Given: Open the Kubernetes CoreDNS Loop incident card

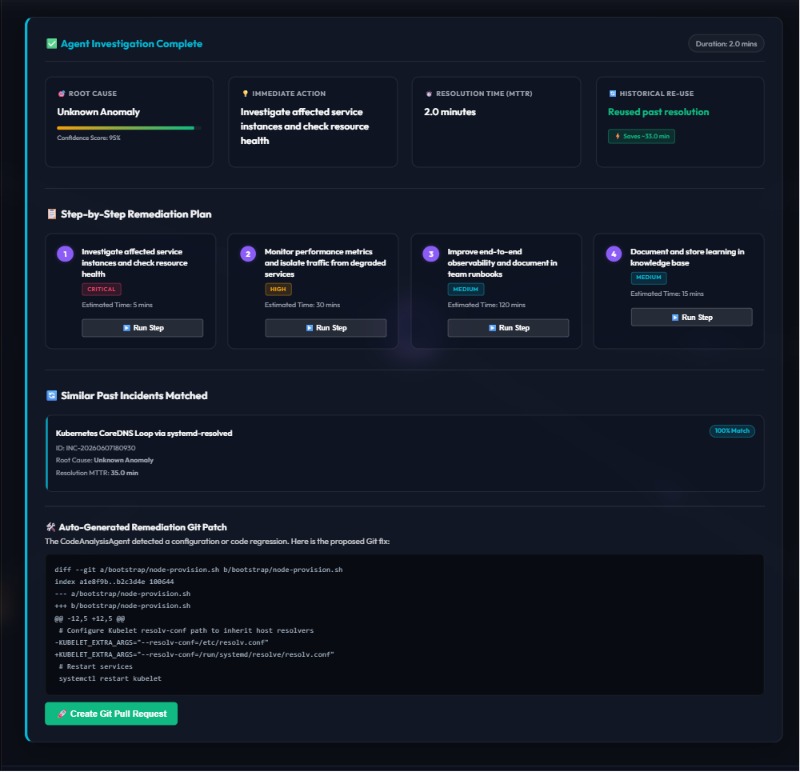Looking at the screenshot, I should (405, 453).
